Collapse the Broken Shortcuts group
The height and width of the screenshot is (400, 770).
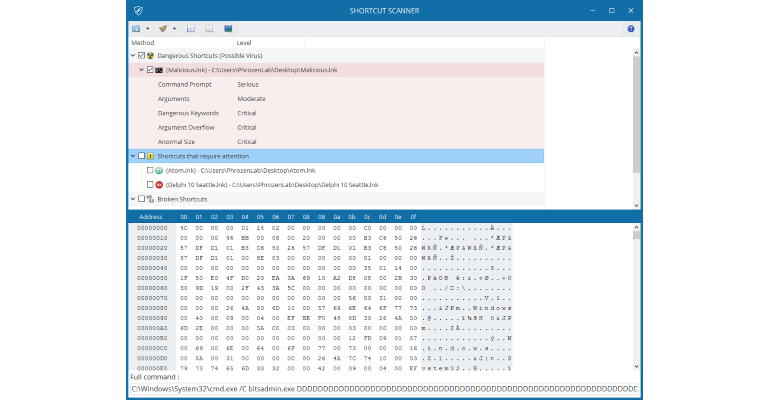[133, 199]
